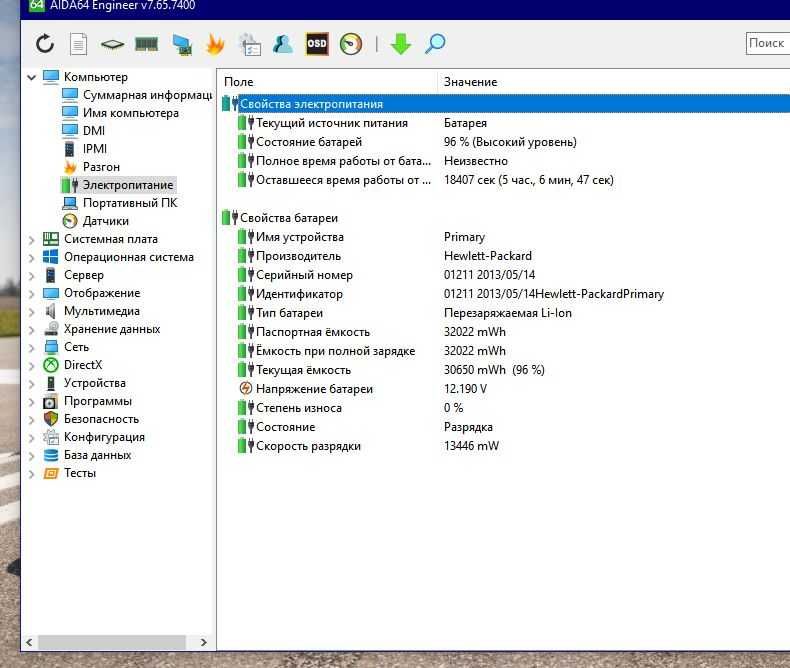Expand the Тесты tree node
The width and height of the screenshot is (790, 668).
click(32, 474)
